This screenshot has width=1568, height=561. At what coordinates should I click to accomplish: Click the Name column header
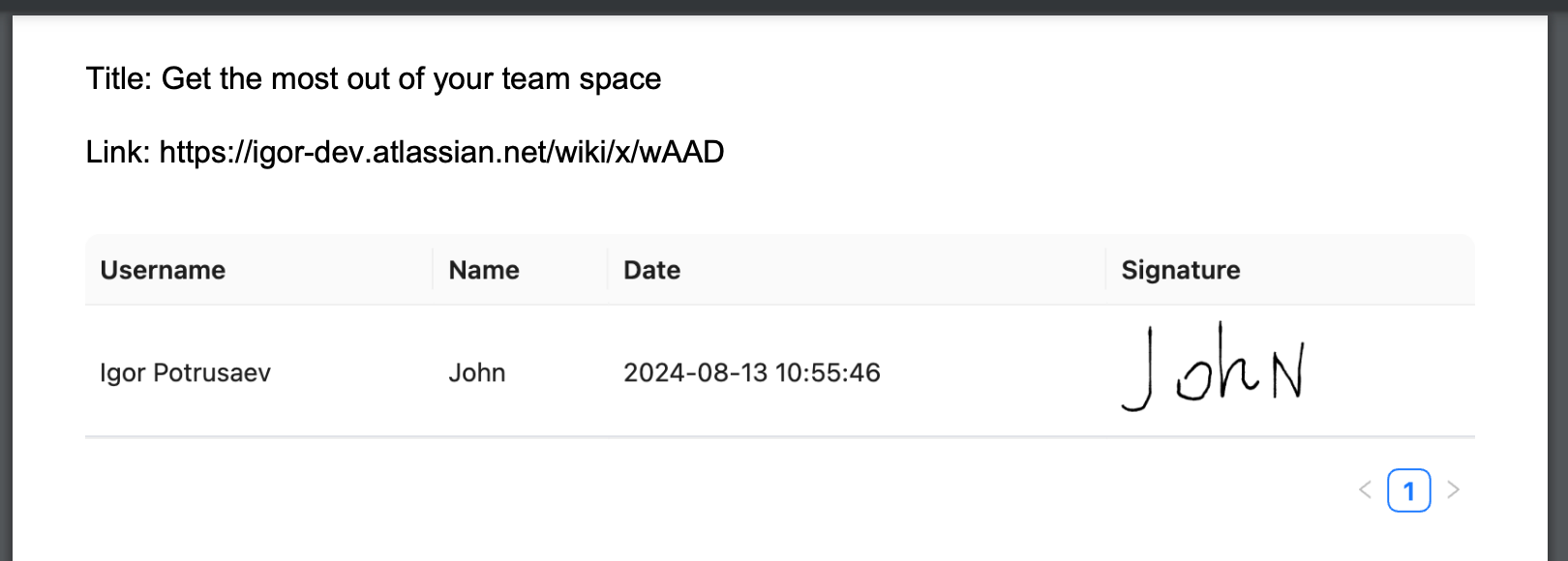tap(484, 270)
